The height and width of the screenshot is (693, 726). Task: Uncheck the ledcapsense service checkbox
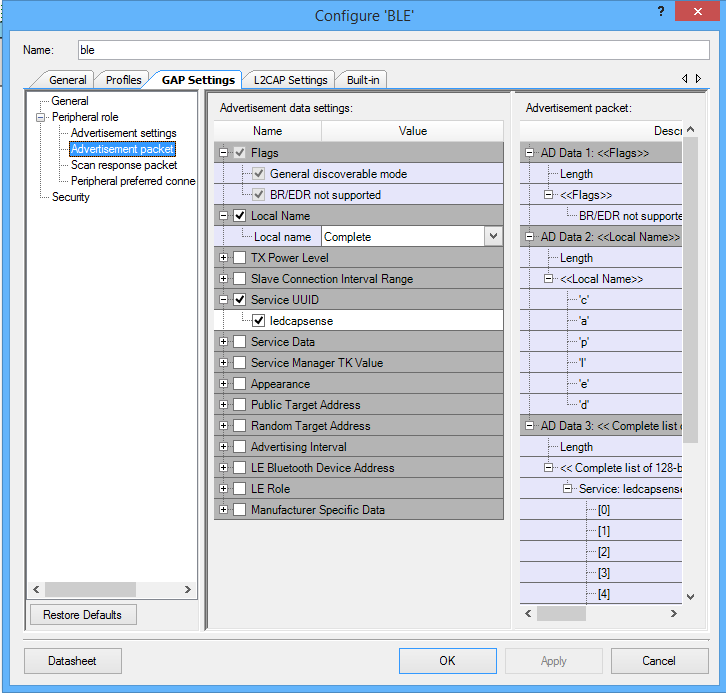click(x=258, y=321)
